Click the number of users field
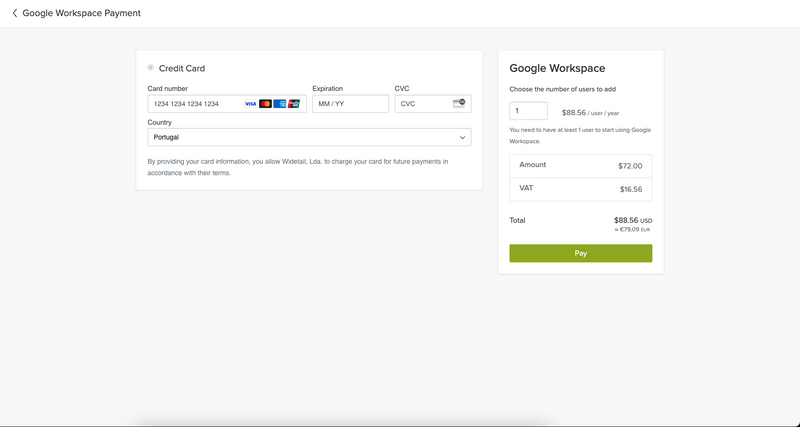 [x=529, y=111]
